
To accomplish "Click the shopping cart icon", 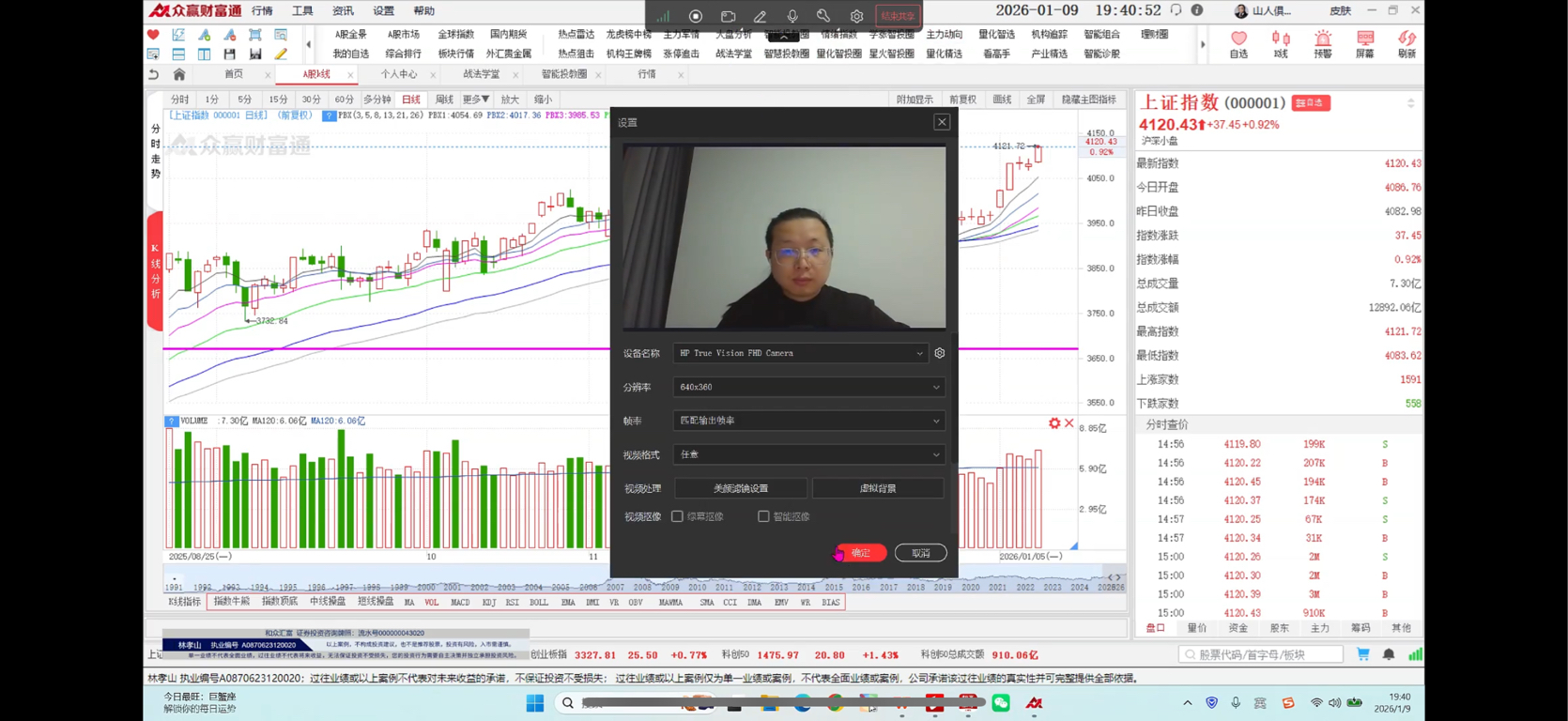I will 1362,654.
